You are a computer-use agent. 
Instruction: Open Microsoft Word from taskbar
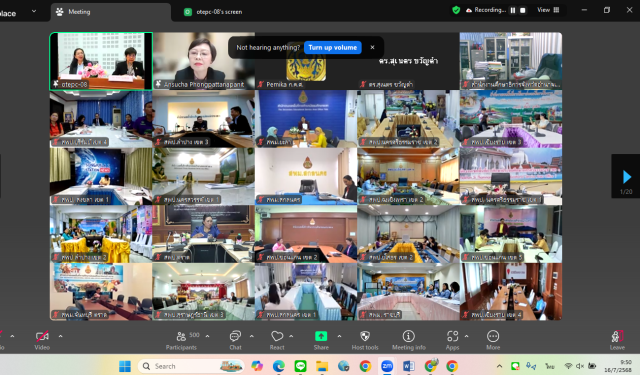(409, 366)
